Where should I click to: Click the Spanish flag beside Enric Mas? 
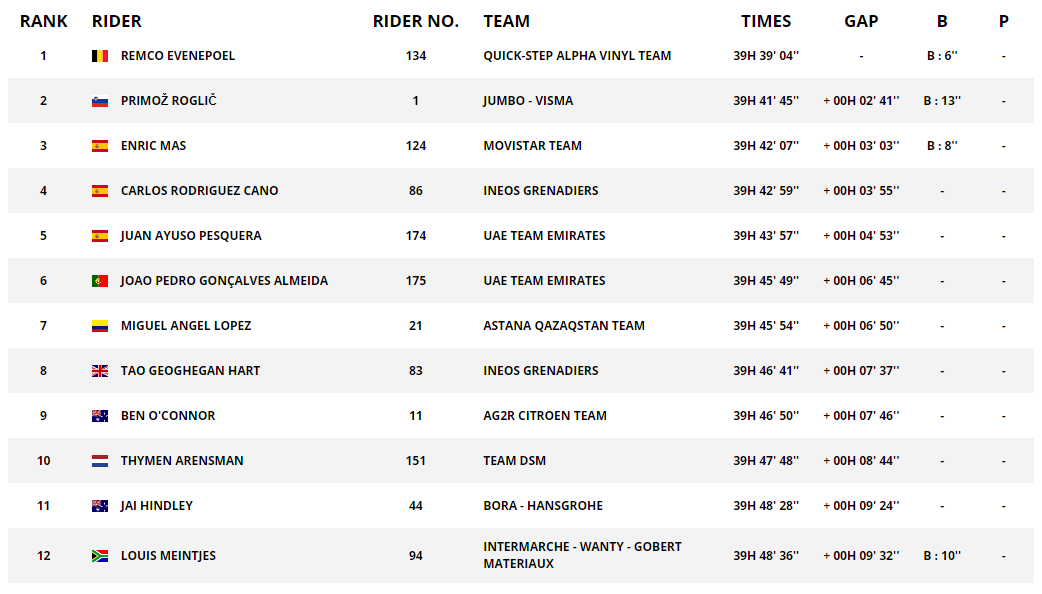(x=99, y=146)
